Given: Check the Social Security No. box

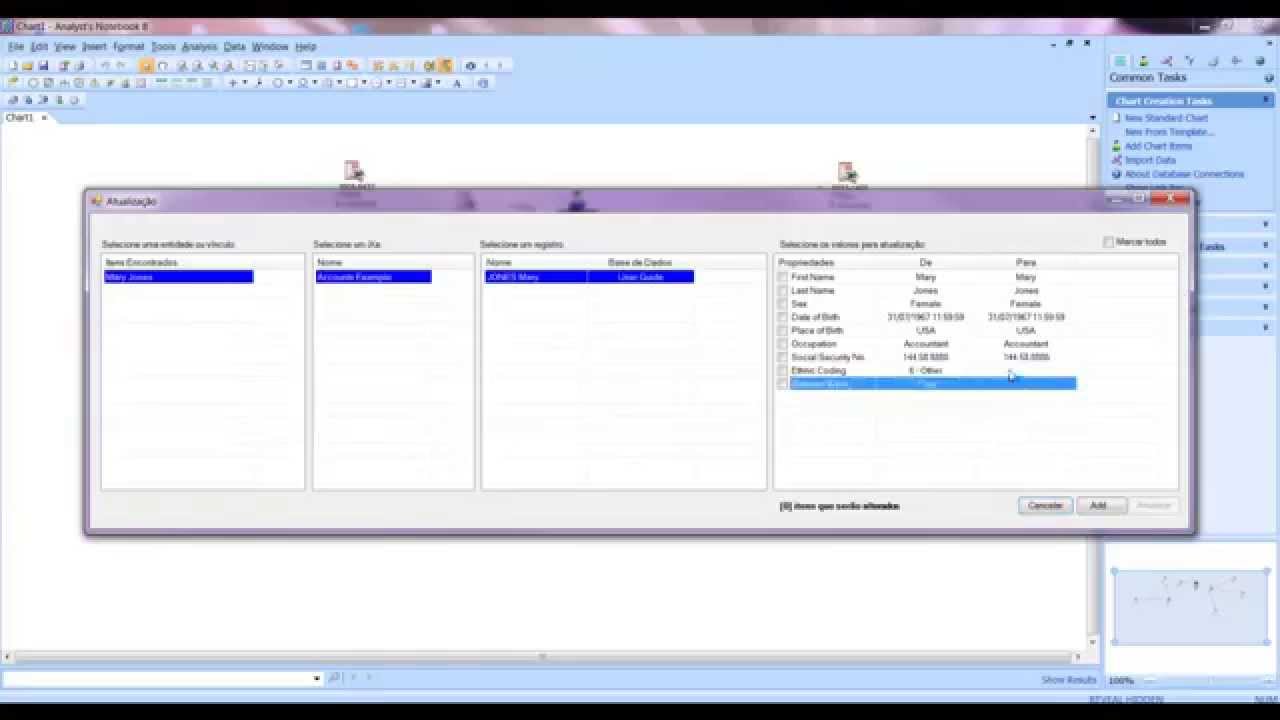Looking at the screenshot, I should (782, 357).
